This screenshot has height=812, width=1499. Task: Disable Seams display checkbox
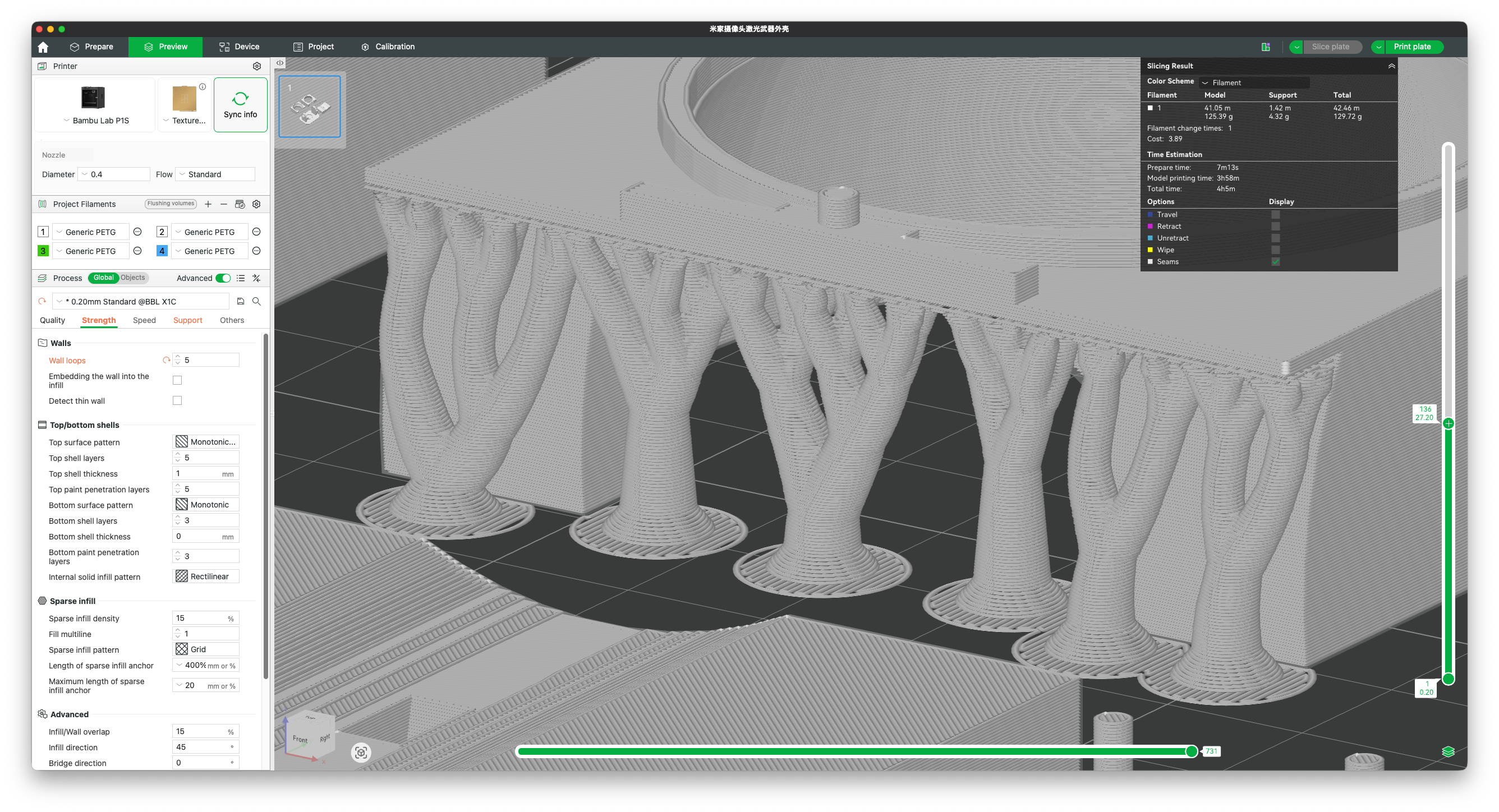tap(1275, 262)
